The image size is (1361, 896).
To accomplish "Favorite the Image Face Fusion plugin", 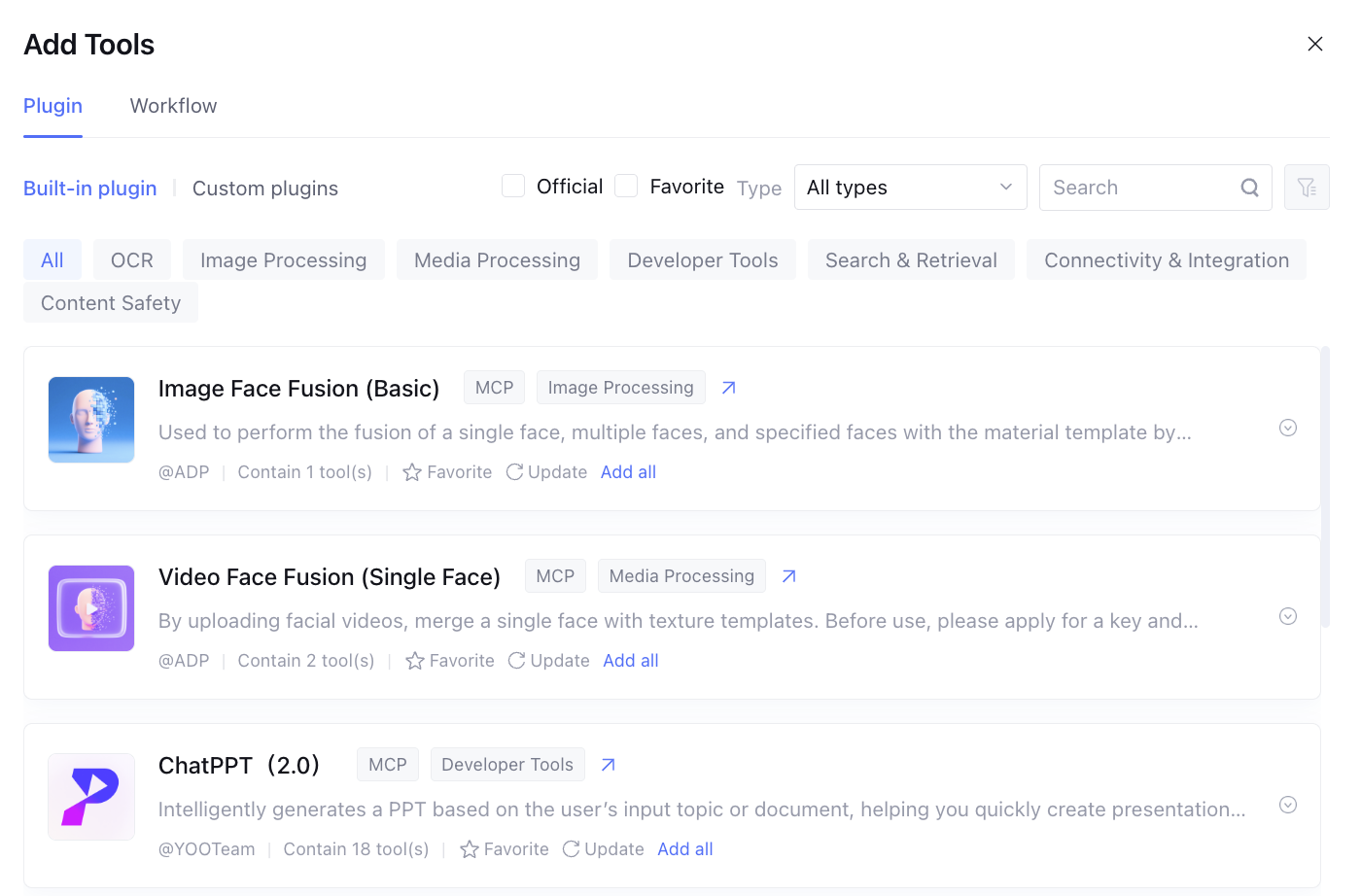I will (447, 472).
